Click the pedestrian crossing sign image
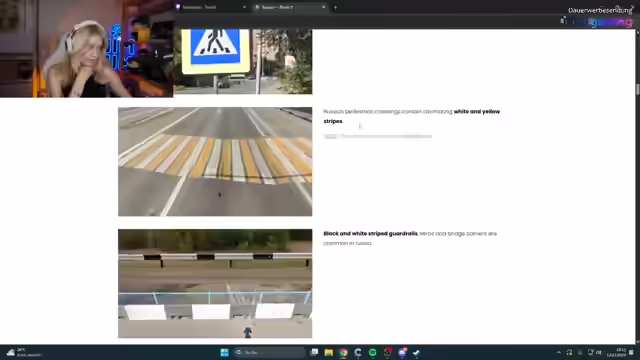 [242, 61]
